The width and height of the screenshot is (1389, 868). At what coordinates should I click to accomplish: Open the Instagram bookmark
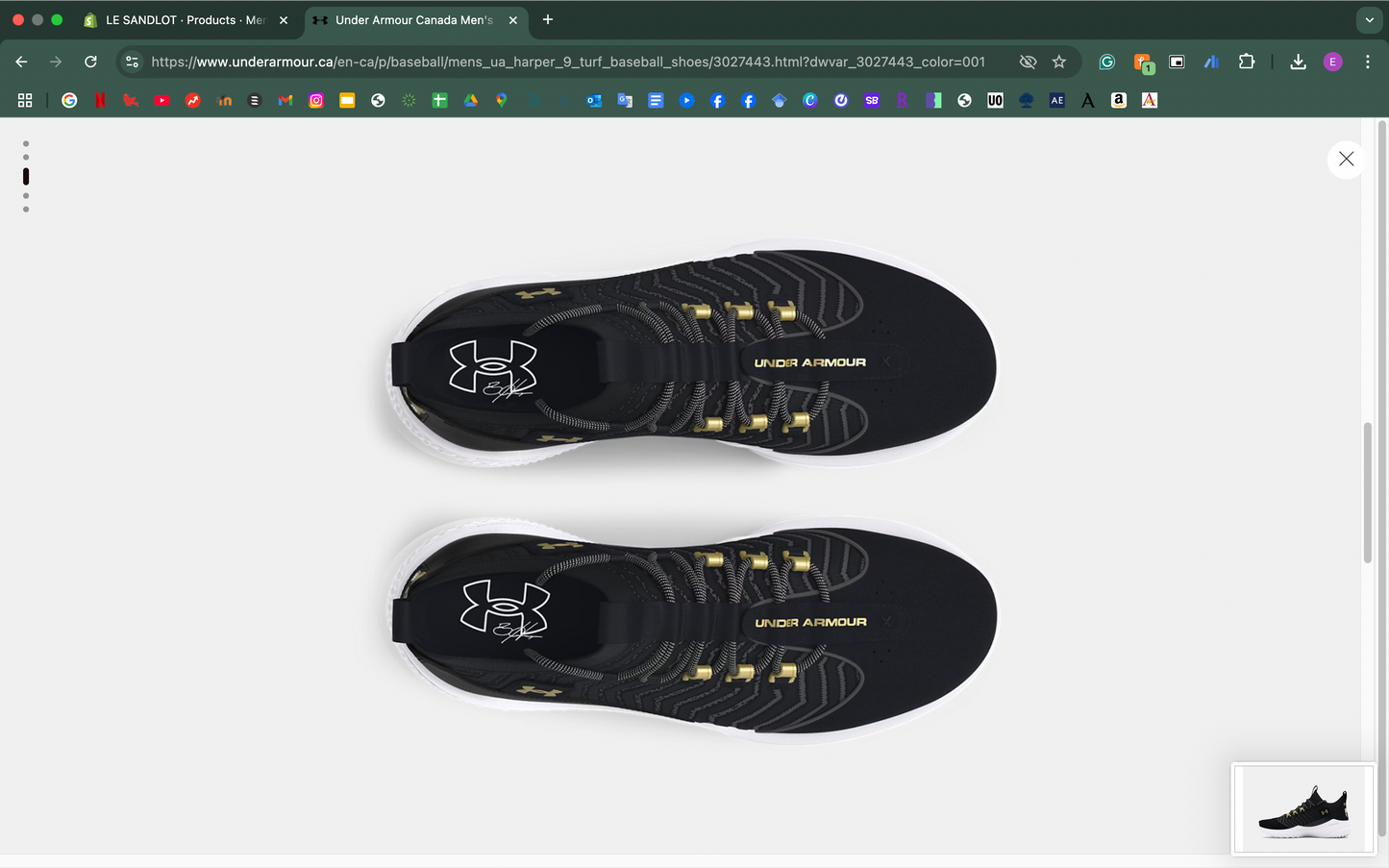316,100
